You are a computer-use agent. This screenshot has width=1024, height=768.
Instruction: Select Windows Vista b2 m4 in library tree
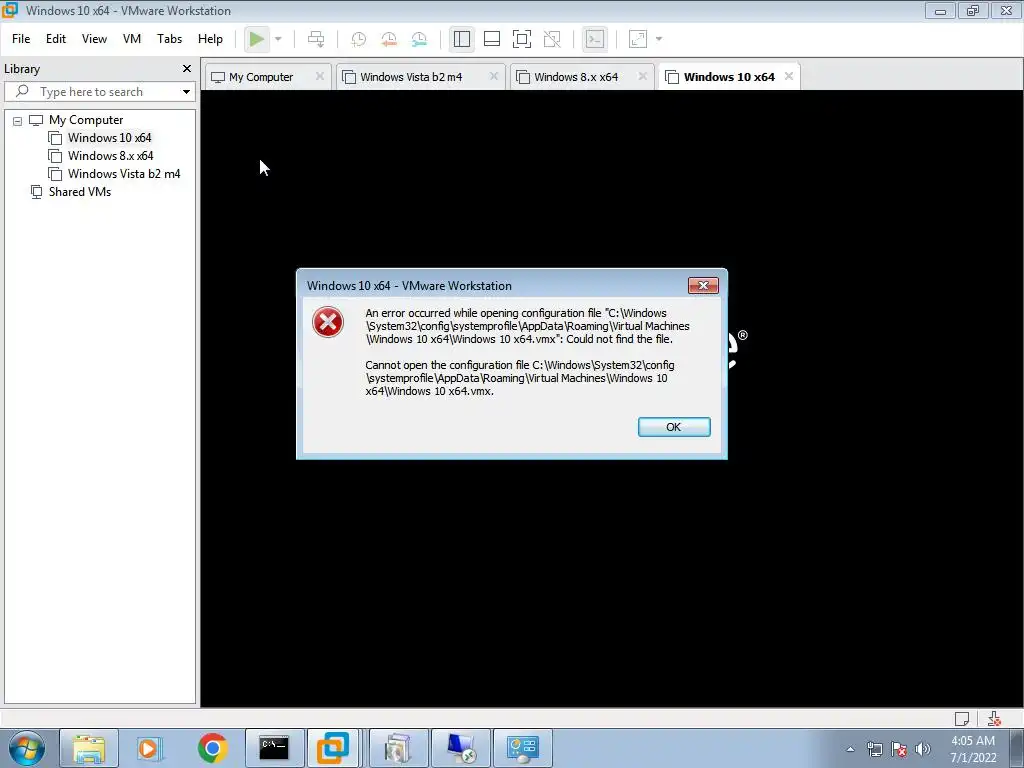click(x=123, y=174)
